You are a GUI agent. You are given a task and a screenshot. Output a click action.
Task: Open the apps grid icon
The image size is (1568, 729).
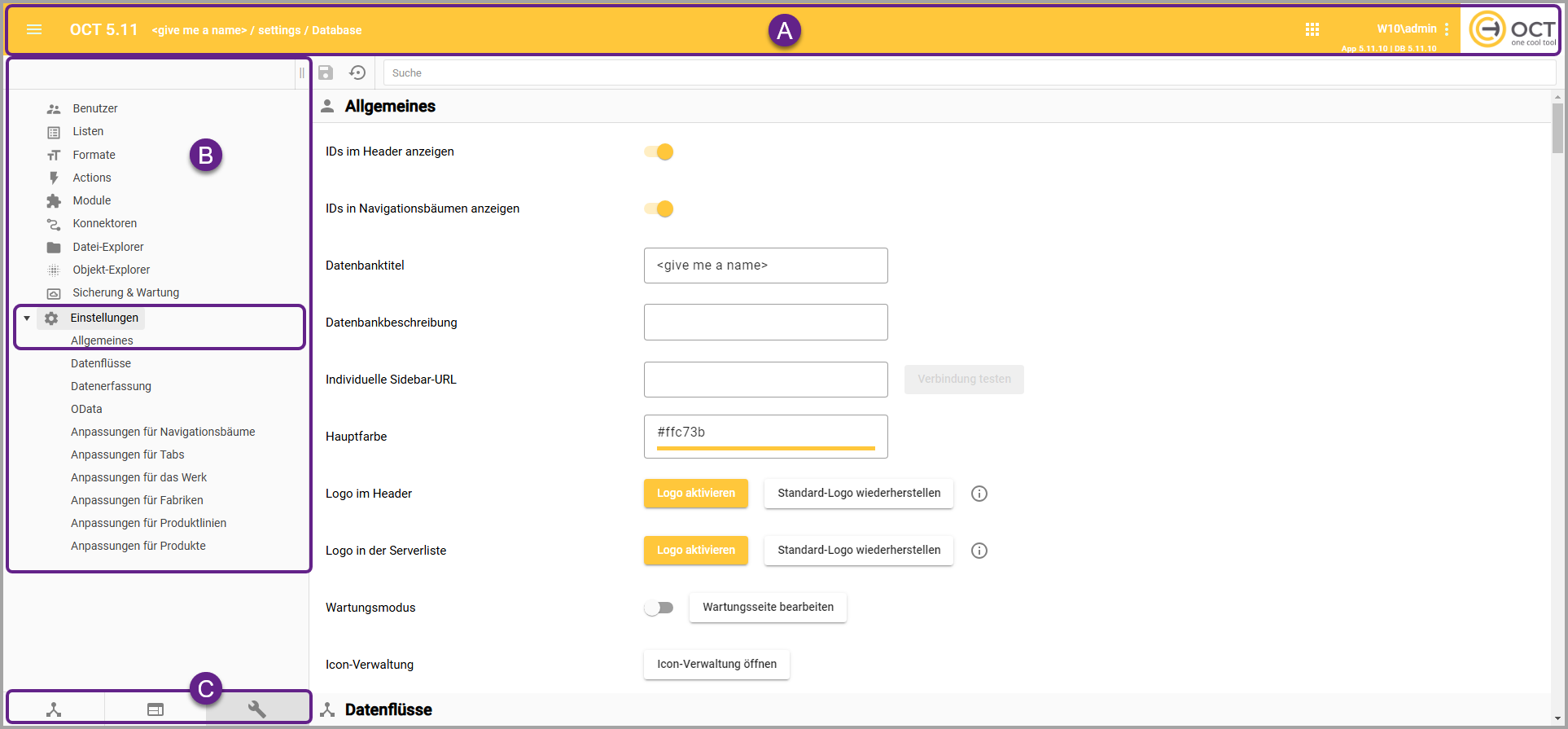click(1312, 29)
